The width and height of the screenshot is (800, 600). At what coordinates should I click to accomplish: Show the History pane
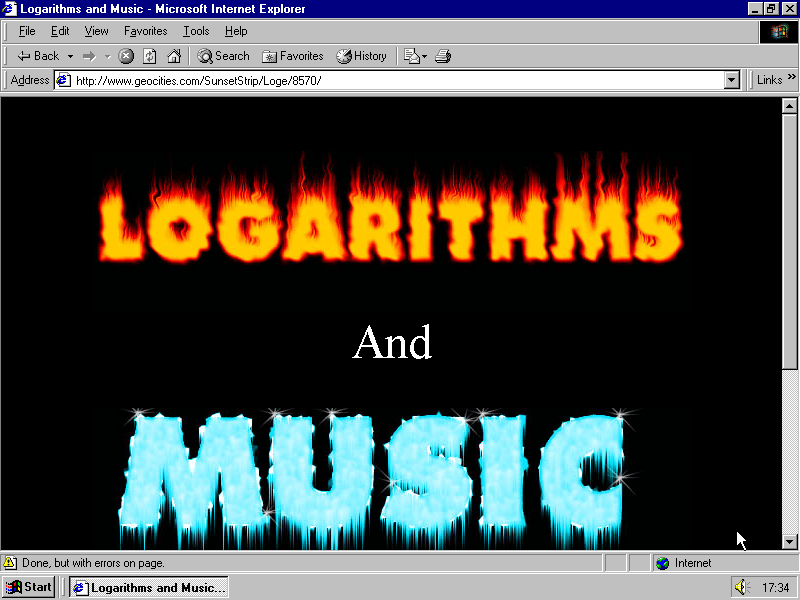362,56
